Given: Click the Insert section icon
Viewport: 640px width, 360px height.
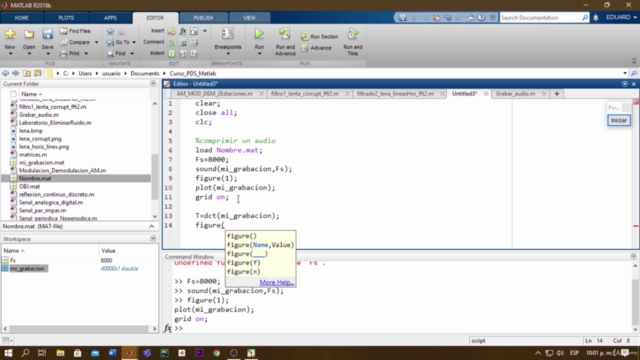Looking at the screenshot, I should coord(171,31).
